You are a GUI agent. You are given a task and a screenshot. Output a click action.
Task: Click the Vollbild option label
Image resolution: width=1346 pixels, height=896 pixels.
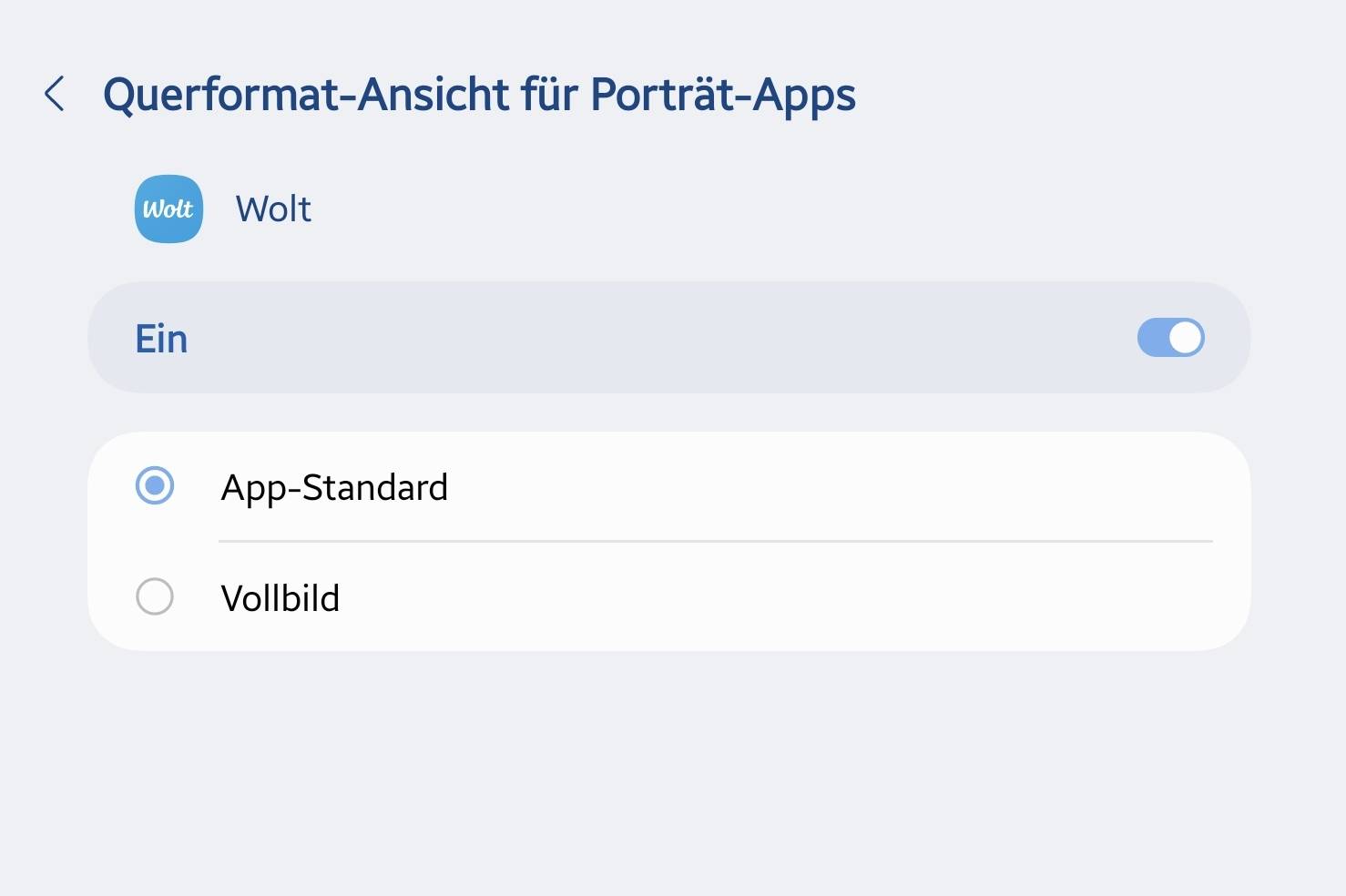point(280,598)
